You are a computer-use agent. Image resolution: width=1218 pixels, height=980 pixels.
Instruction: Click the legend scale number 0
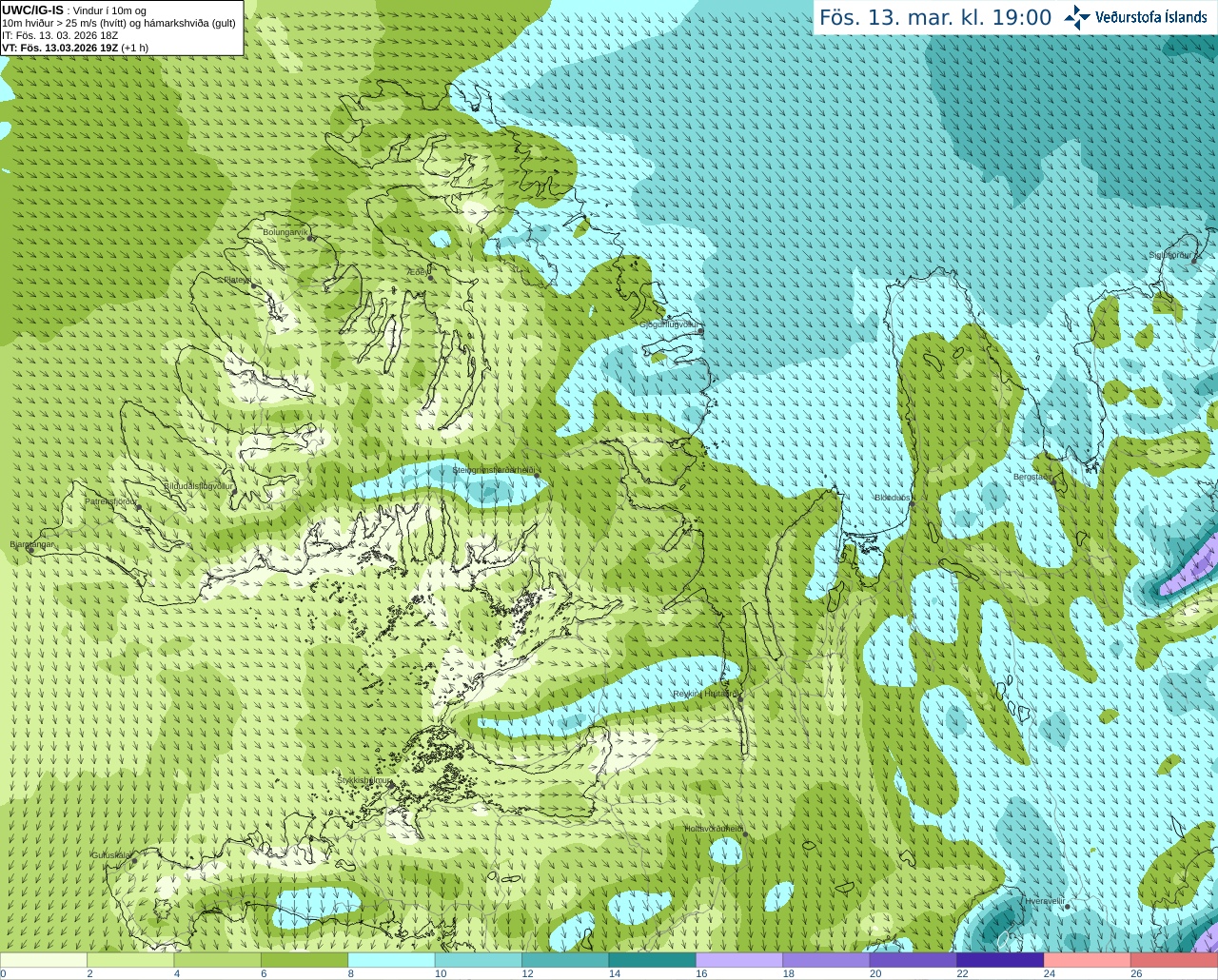[3, 973]
